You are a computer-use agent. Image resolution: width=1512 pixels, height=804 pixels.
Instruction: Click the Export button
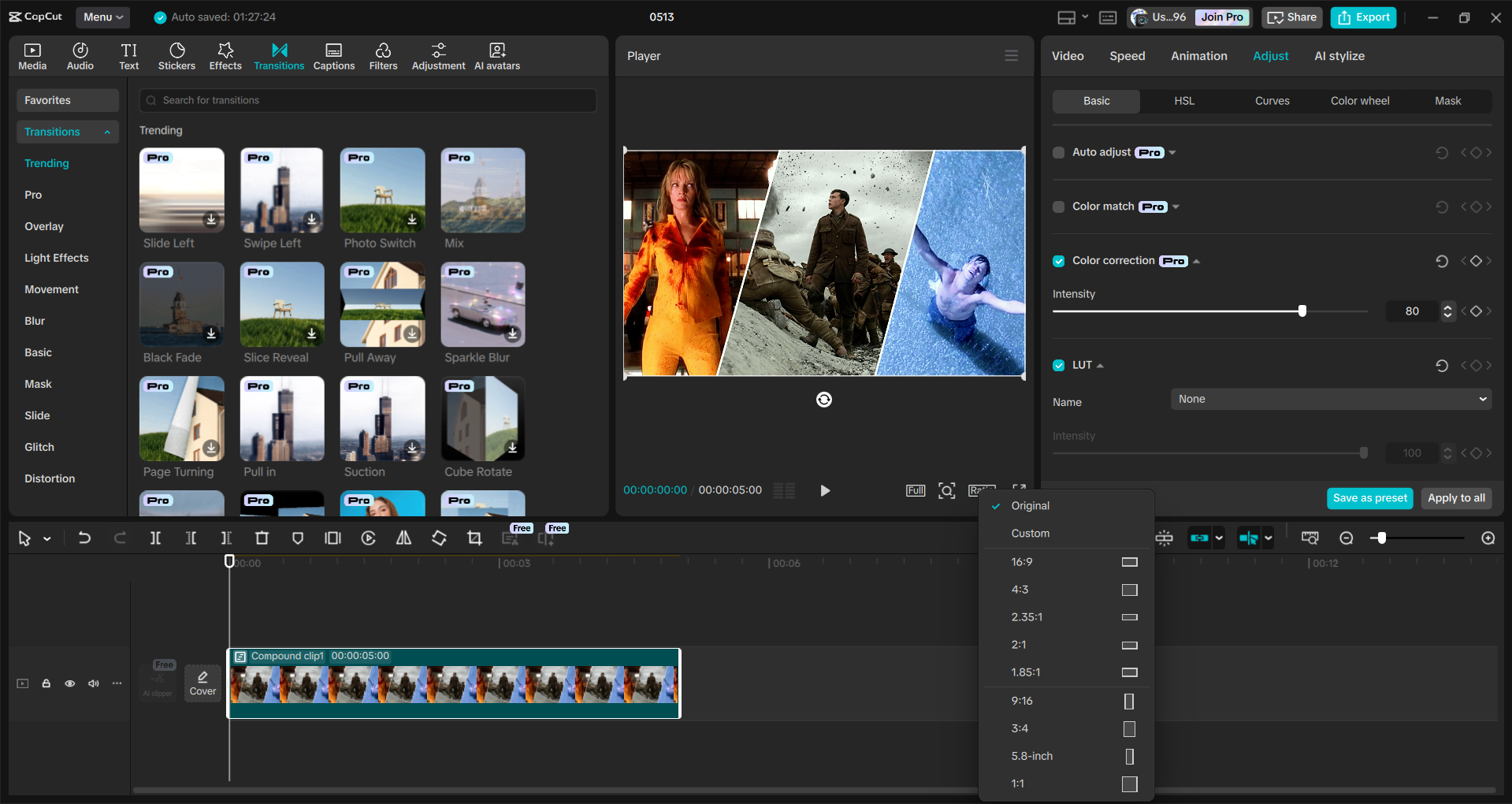click(1362, 17)
